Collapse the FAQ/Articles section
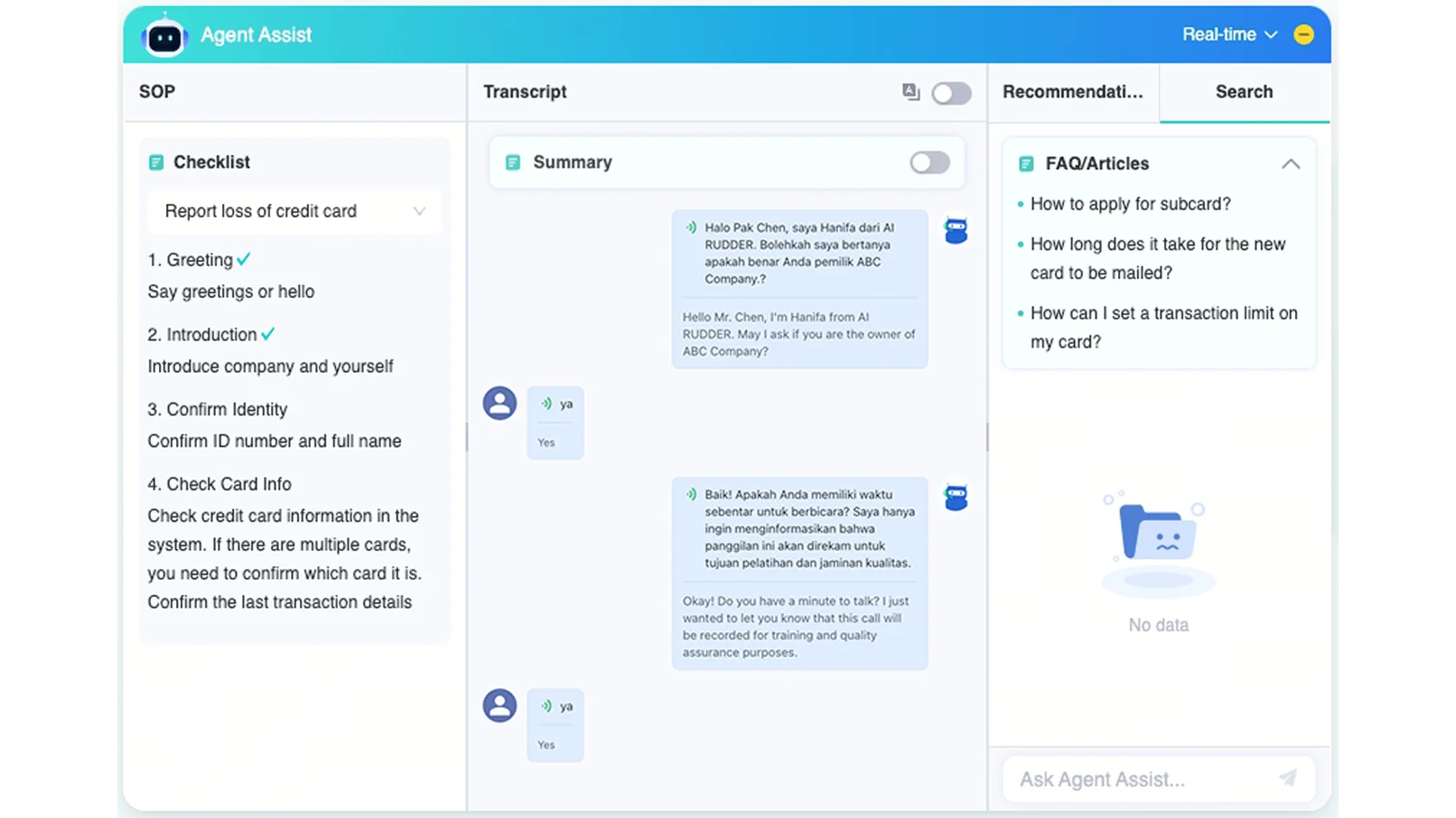 point(1291,164)
